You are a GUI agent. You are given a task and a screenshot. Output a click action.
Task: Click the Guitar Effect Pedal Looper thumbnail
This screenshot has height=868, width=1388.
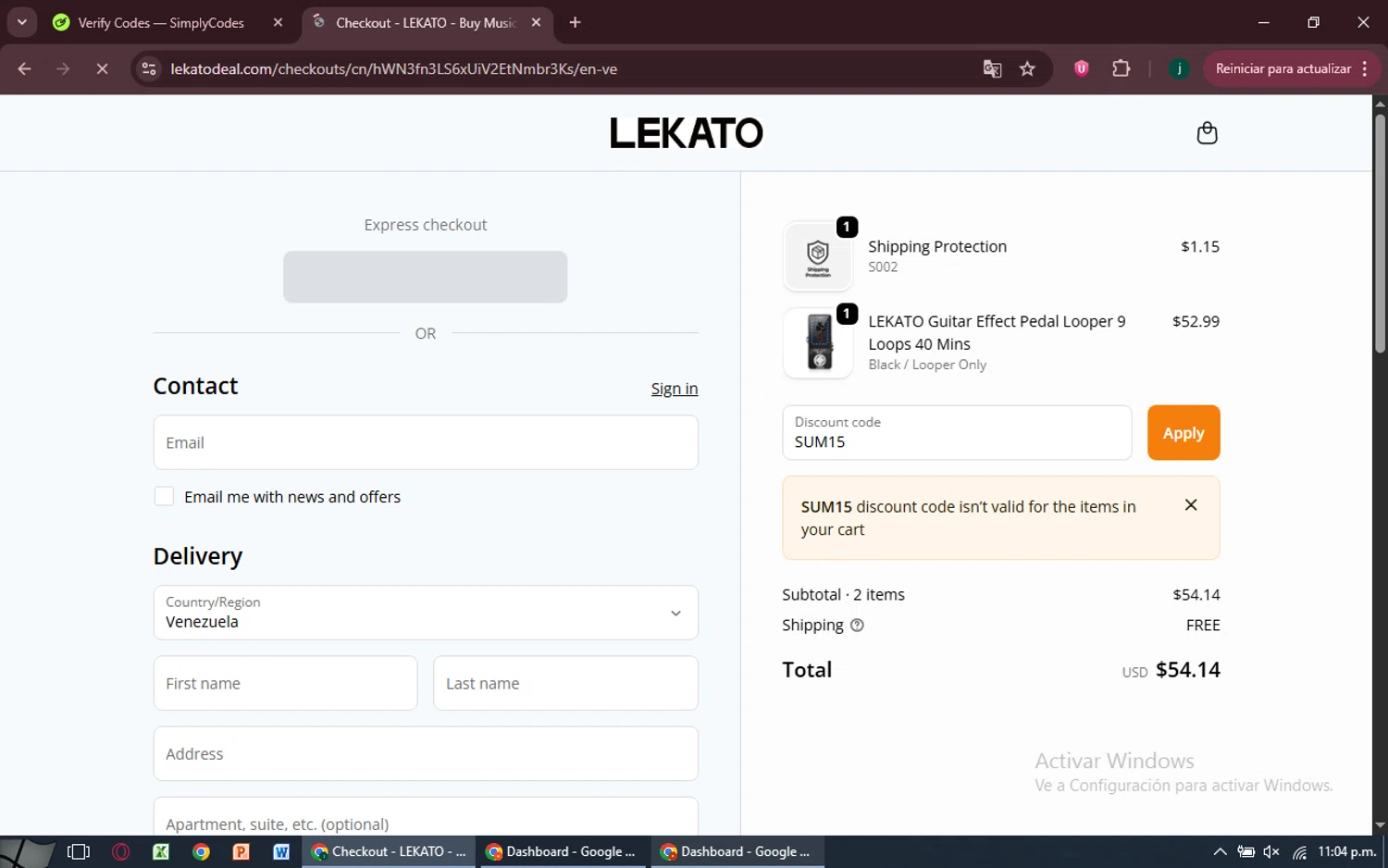(818, 343)
